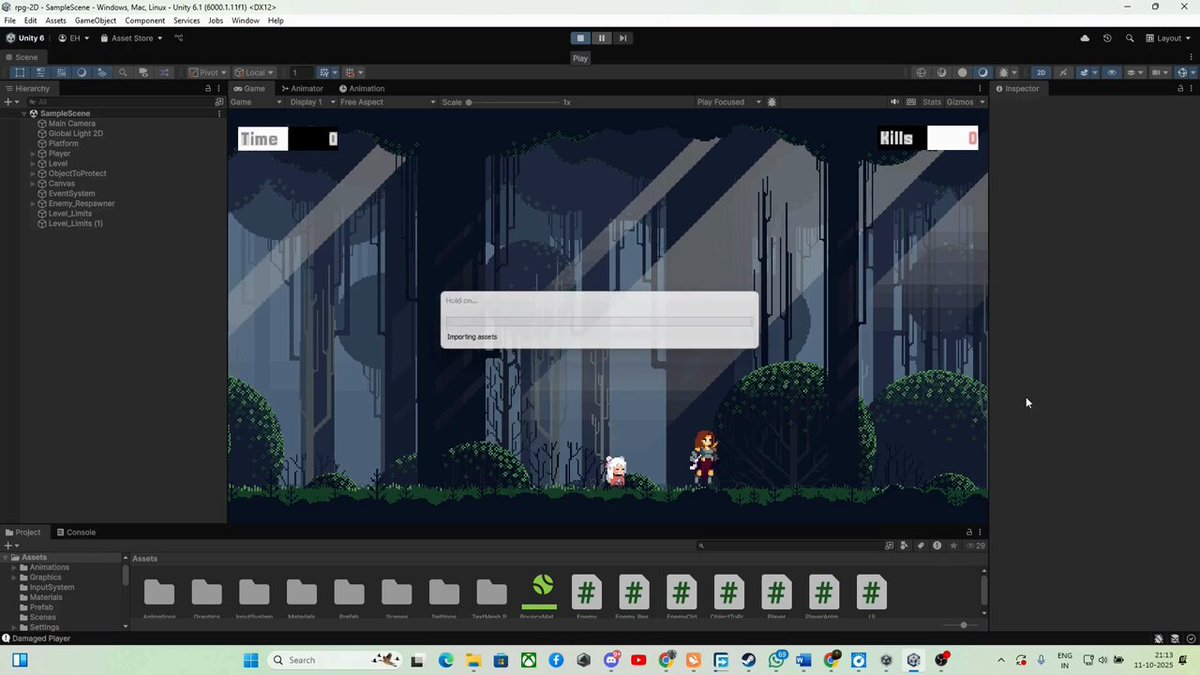Screen dimensions: 1200x675
Task: Stop play mode with the Play button
Action: coord(580,38)
